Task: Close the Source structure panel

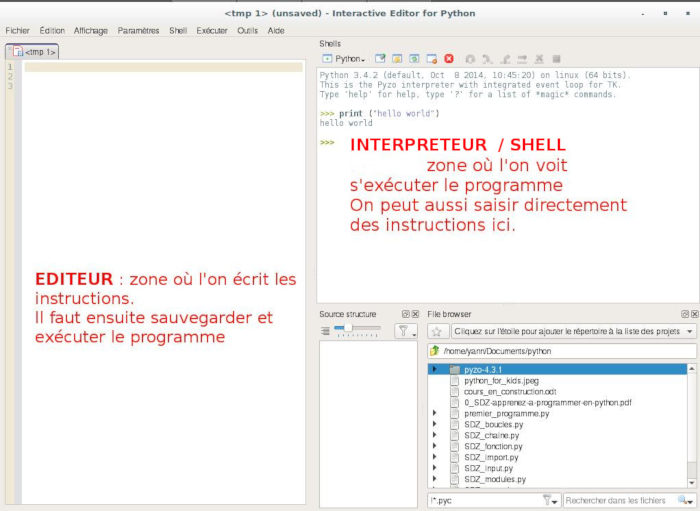Action: coord(415,314)
